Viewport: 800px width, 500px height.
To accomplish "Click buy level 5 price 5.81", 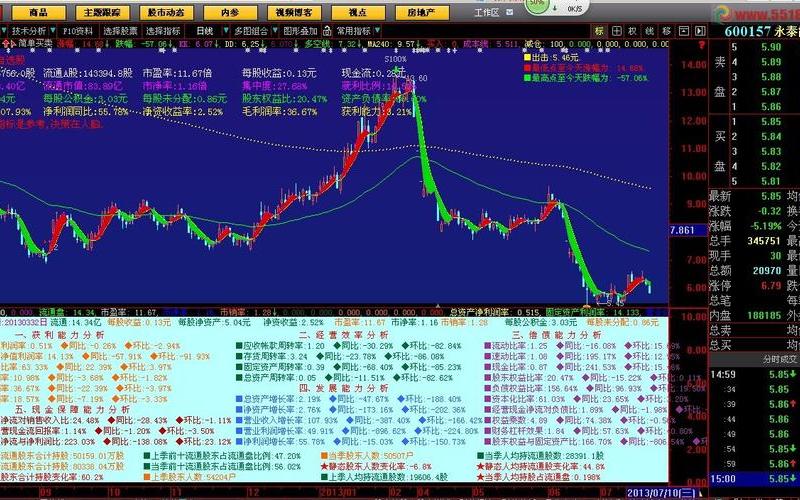I will point(771,181).
